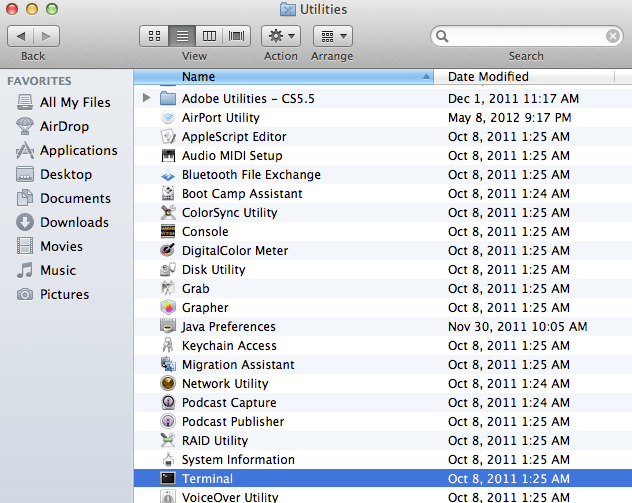Screen dimensions: 632x503
Task: Click the Disk Utility icon
Action: coord(168,269)
